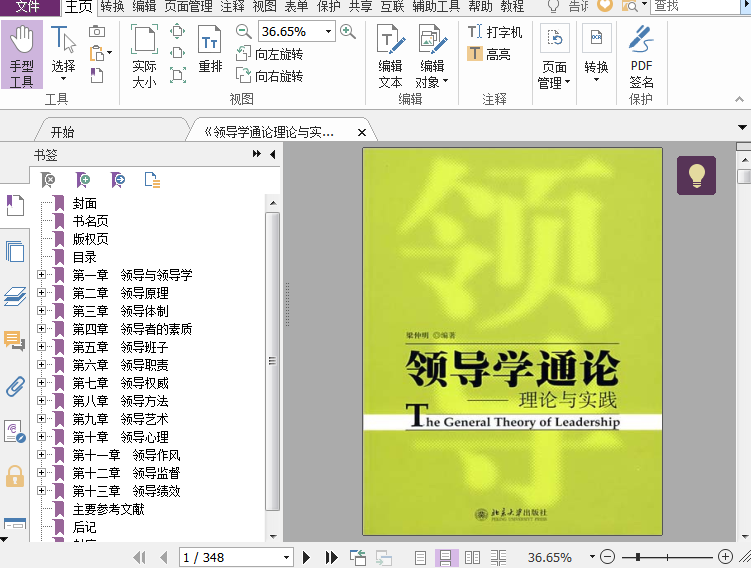
Task: Go to the next page arrow
Action: 307,557
